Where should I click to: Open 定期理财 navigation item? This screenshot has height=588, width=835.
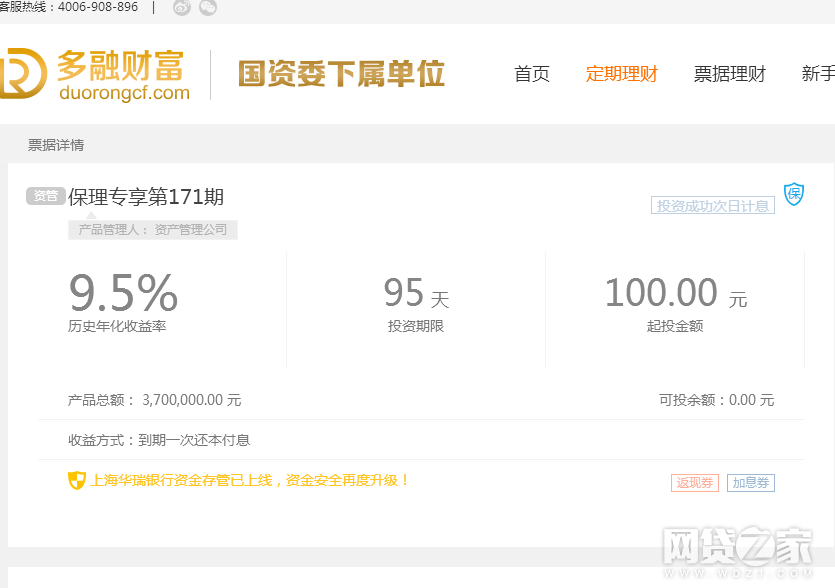pos(621,74)
